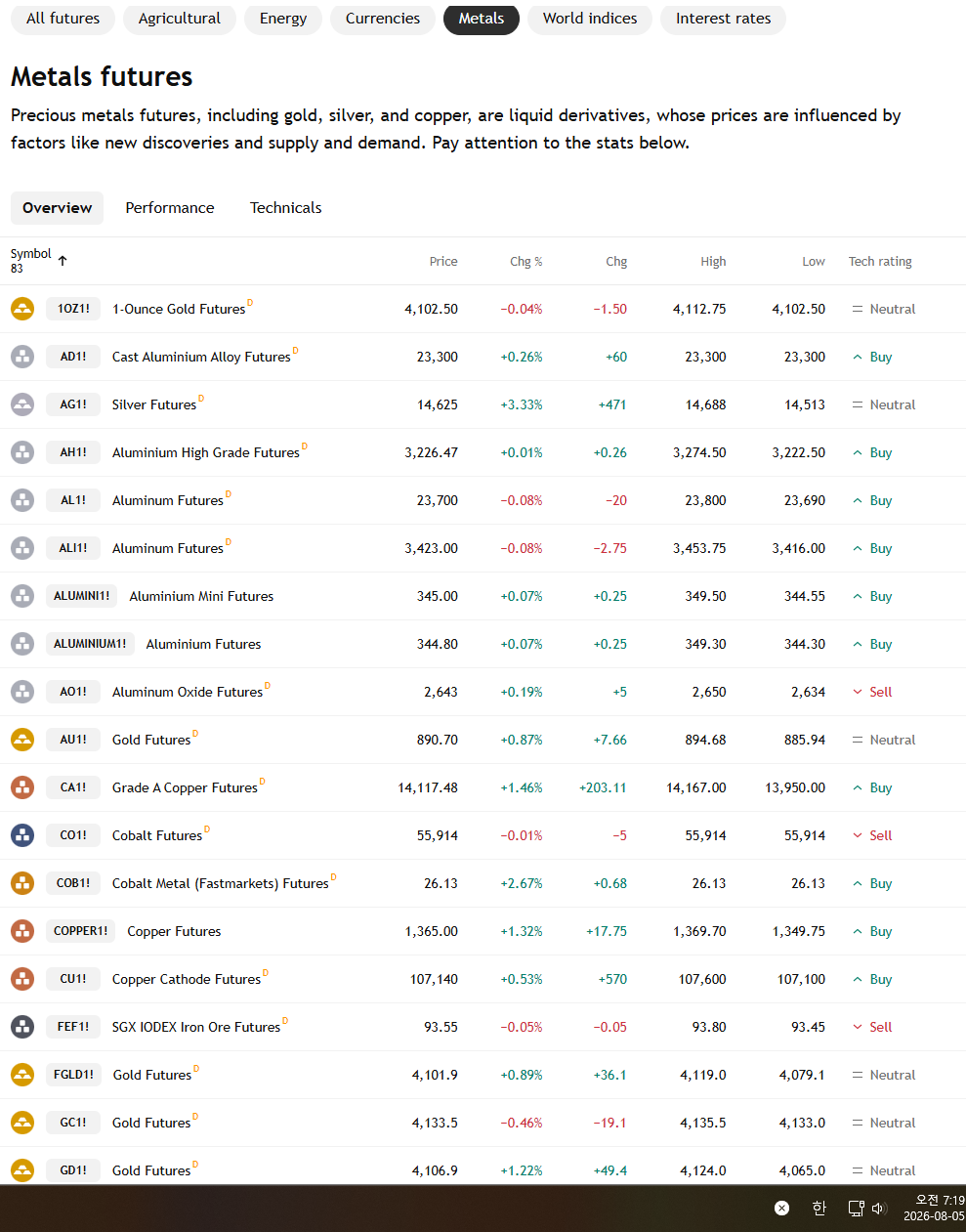
Task: Switch to the Performance tab
Action: click(170, 208)
